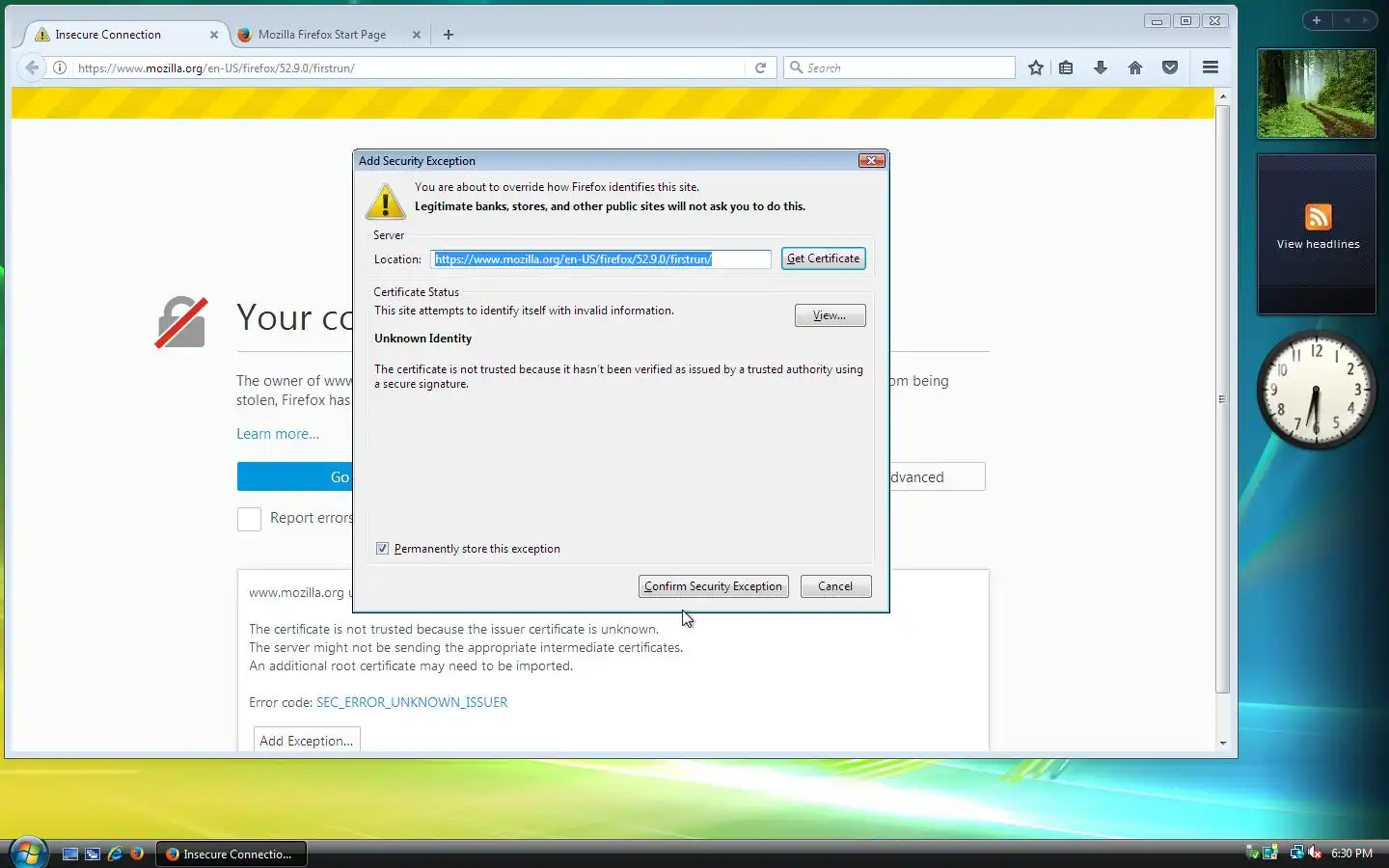Click the Advanced button on the error page

pos(937,476)
